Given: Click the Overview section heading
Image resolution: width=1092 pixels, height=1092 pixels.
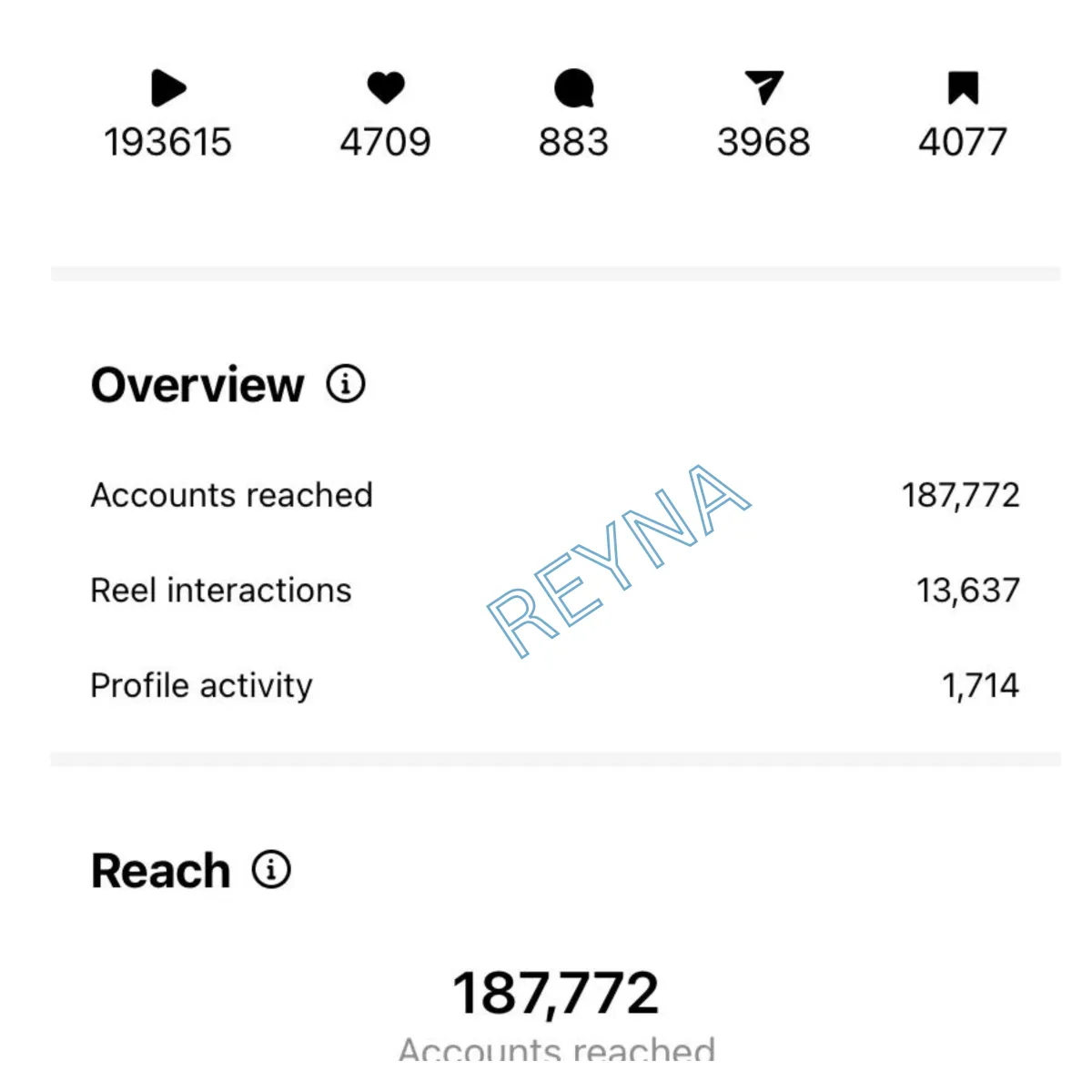Looking at the screenshot, I should [197, 385].
